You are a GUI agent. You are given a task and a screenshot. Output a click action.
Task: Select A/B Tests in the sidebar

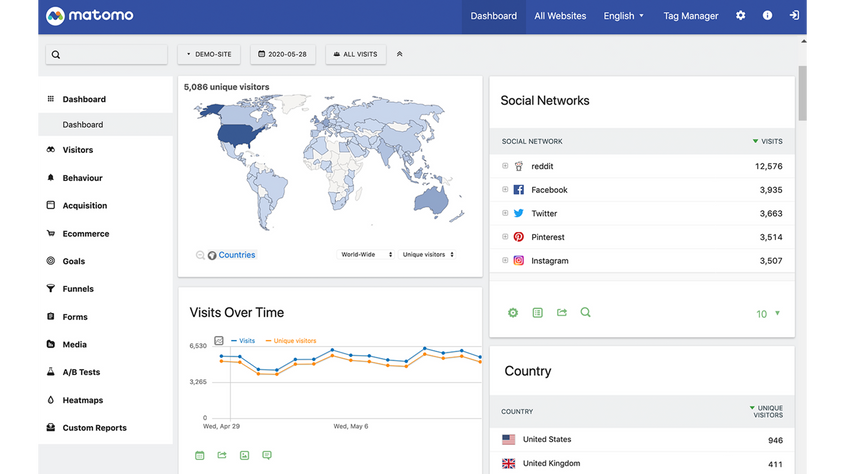point(81,372)
